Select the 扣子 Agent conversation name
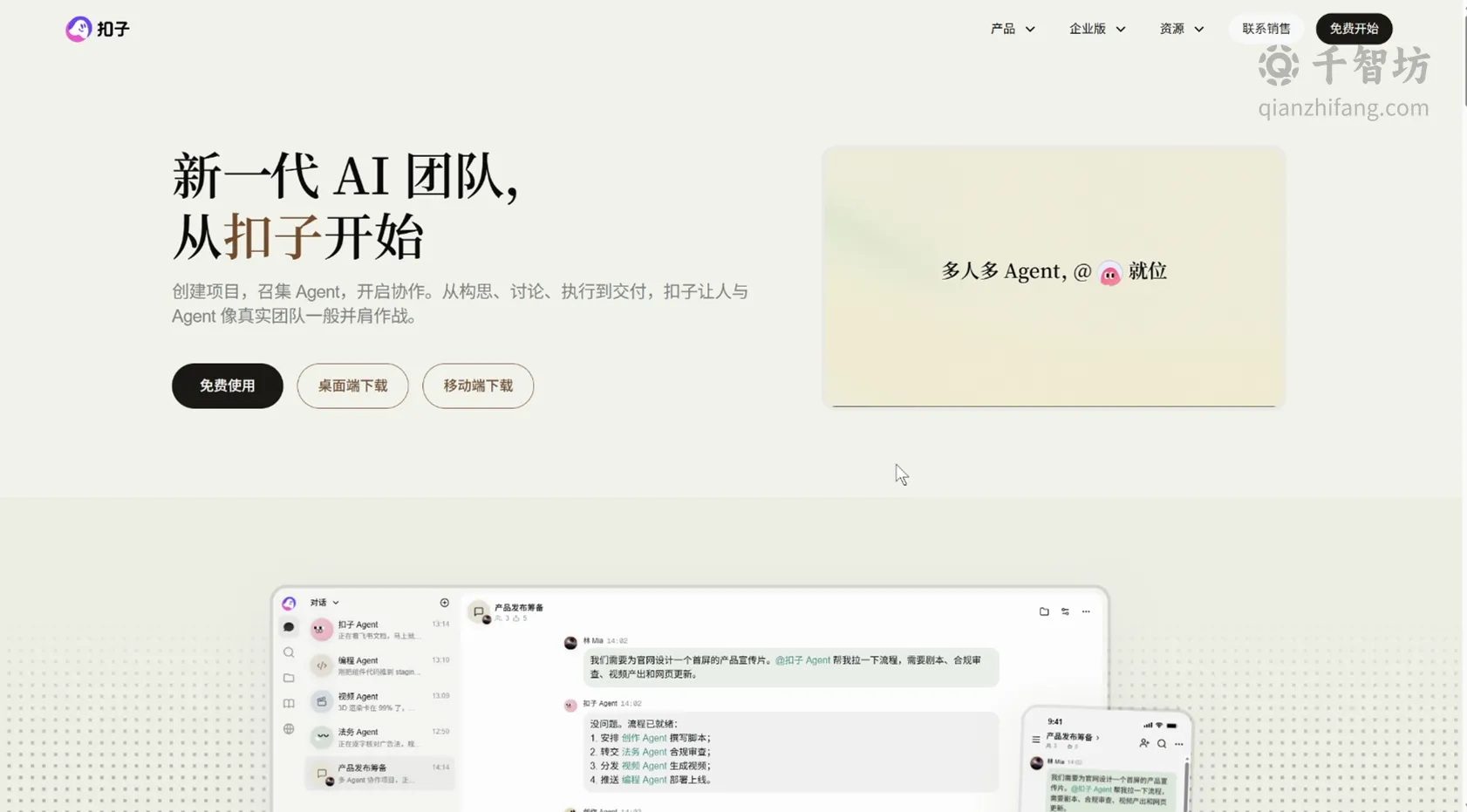The height and width of the screenshot is (812, 1467). pyautogui.click(x=358, y=624)
